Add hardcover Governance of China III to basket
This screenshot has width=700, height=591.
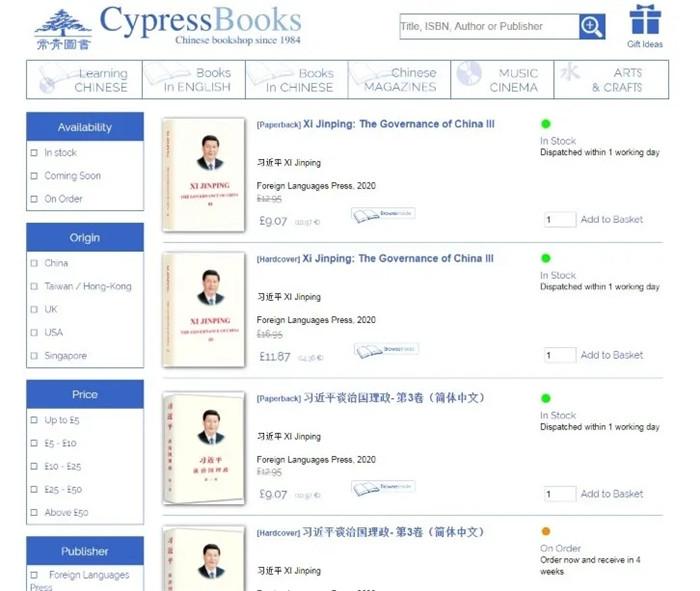[x=612, y=355]
